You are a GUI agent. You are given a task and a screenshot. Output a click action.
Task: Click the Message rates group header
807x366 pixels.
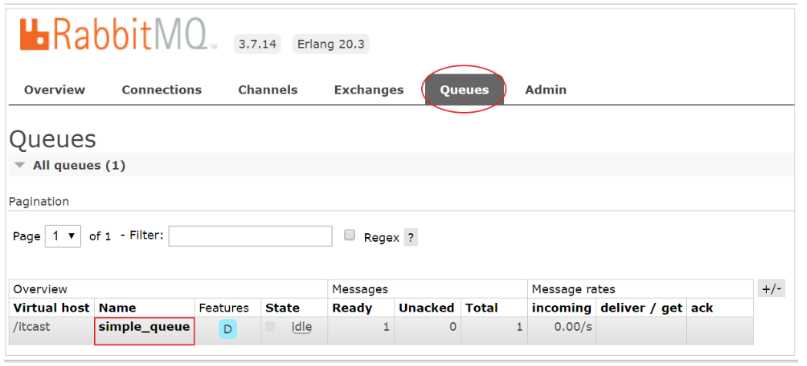[x=573, y=289]
